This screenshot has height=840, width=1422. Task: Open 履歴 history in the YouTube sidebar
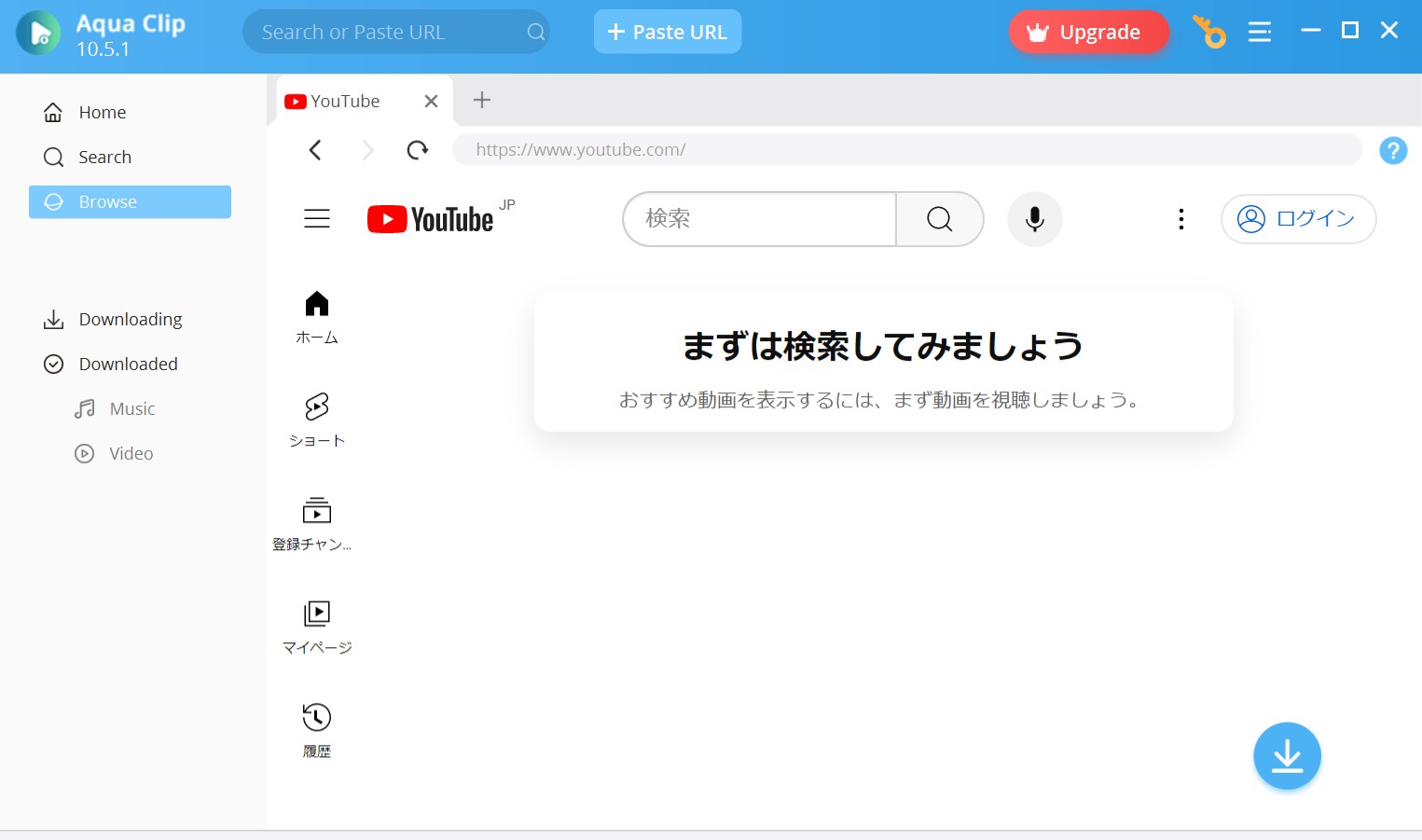(x=317, y=732)
